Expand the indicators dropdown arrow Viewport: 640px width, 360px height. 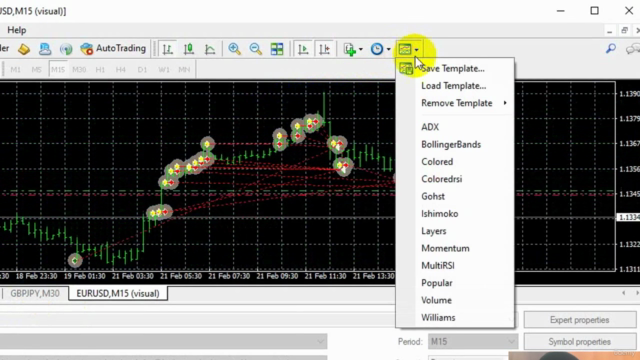(361, 49)
